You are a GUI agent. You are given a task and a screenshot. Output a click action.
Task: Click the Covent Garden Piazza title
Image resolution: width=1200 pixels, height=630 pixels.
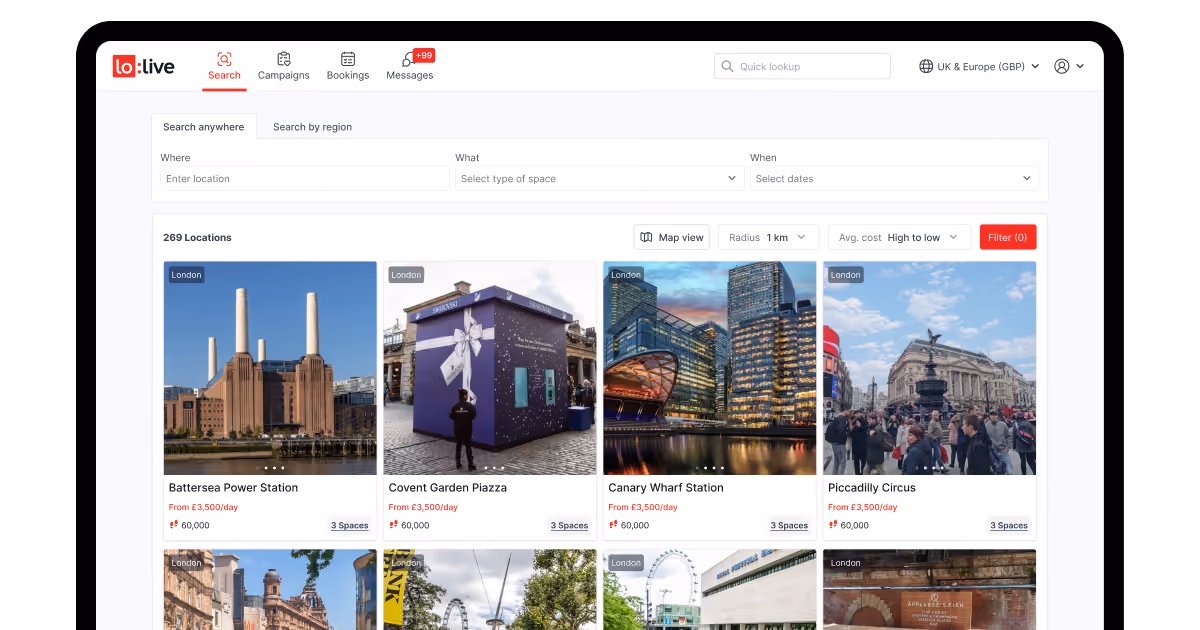click(x=448, y=488)
